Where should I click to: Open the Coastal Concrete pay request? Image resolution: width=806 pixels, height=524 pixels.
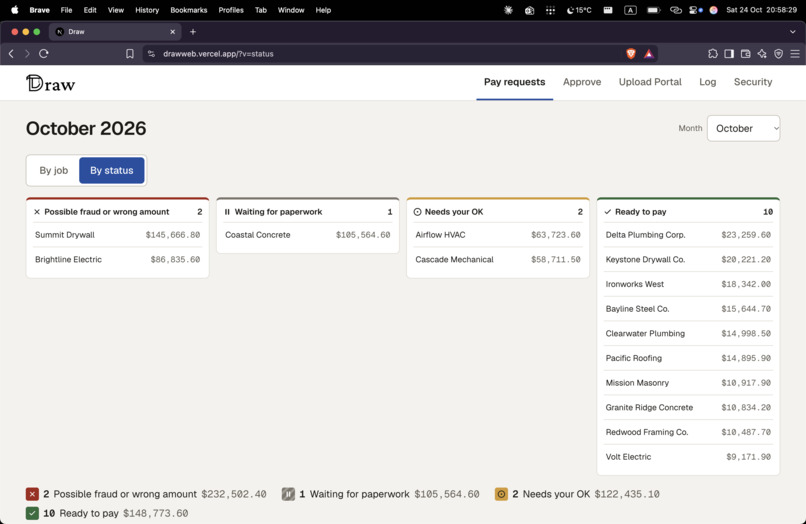click(308, 235)
